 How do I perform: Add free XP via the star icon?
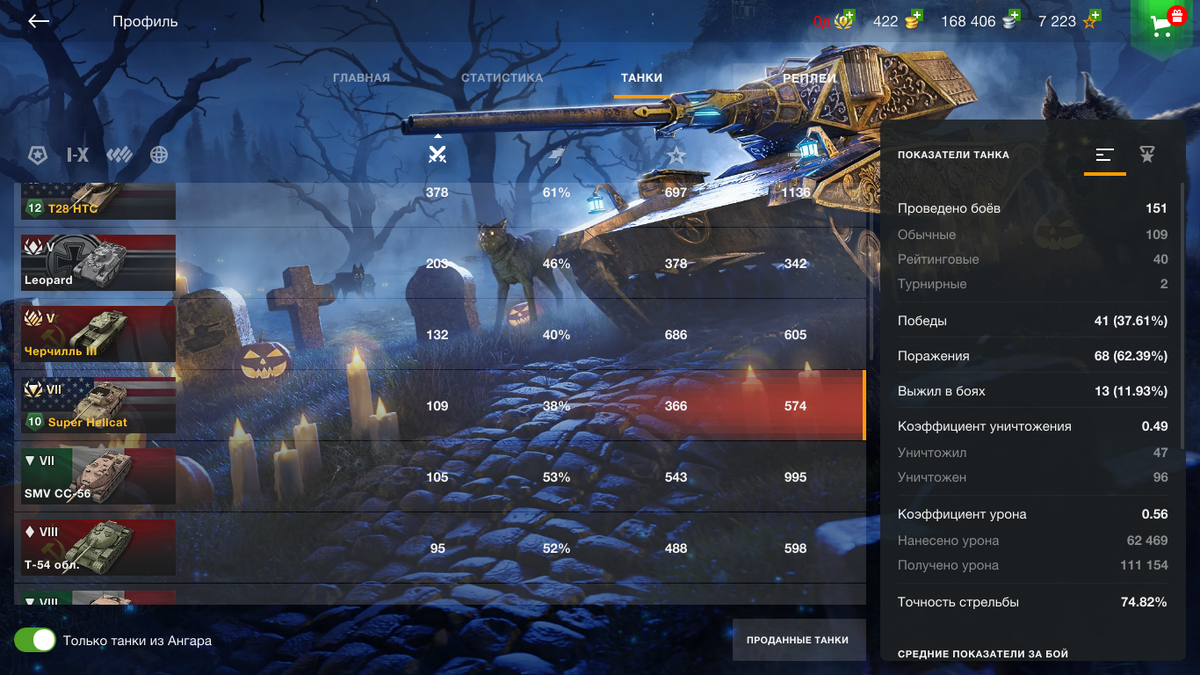click(x=1090, y=20)
